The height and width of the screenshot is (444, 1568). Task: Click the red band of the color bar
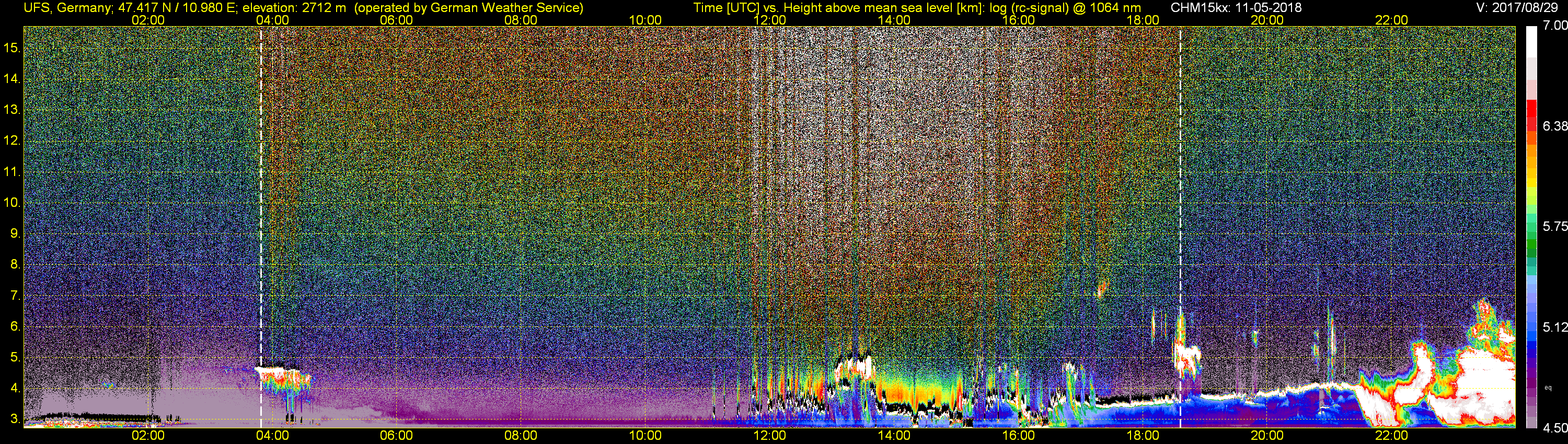[1532, 115]
